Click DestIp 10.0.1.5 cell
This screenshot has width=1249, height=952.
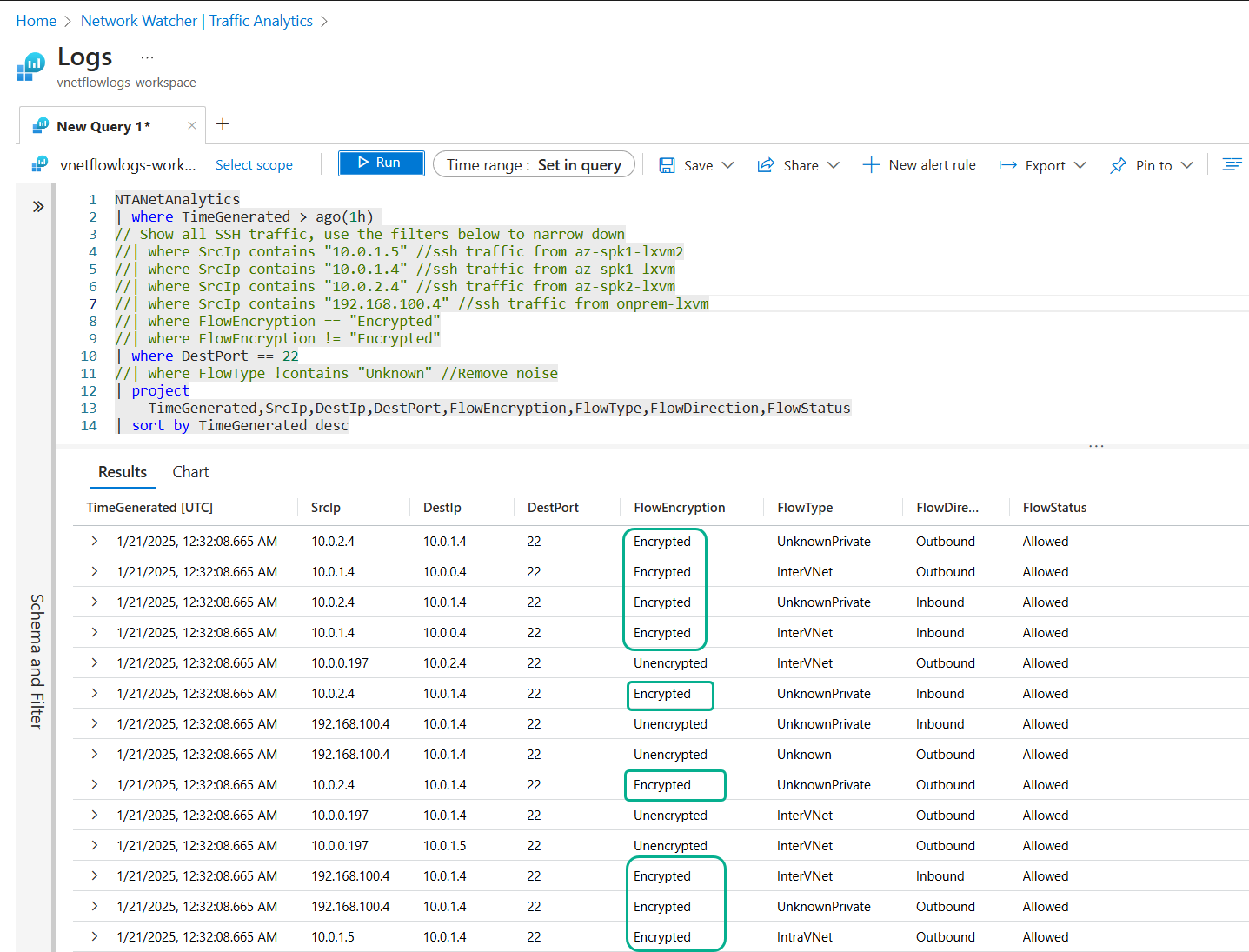tap(444, 846)
